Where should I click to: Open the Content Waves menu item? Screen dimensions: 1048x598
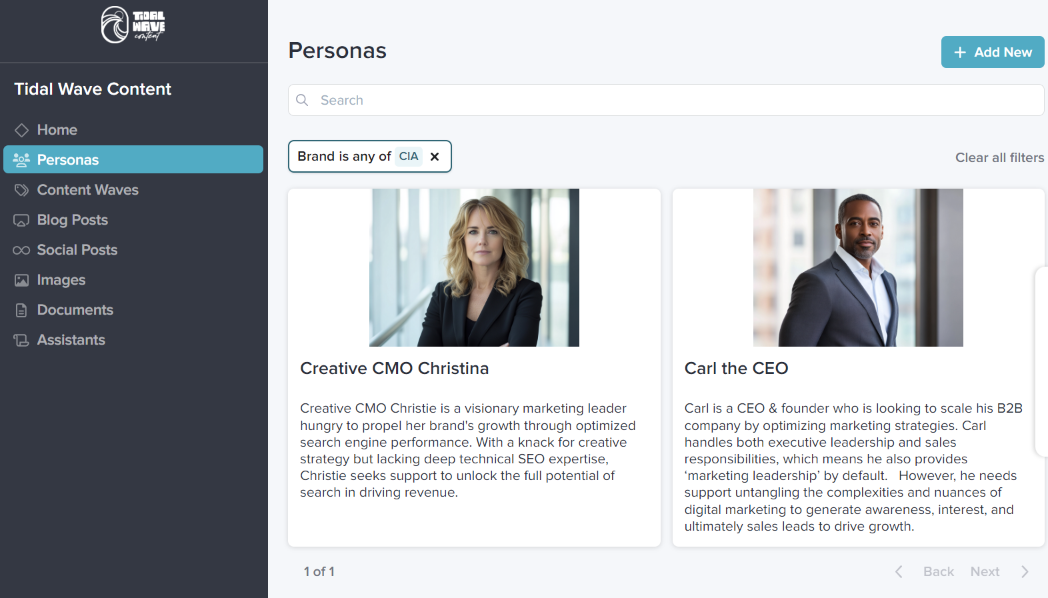(88, 190)
